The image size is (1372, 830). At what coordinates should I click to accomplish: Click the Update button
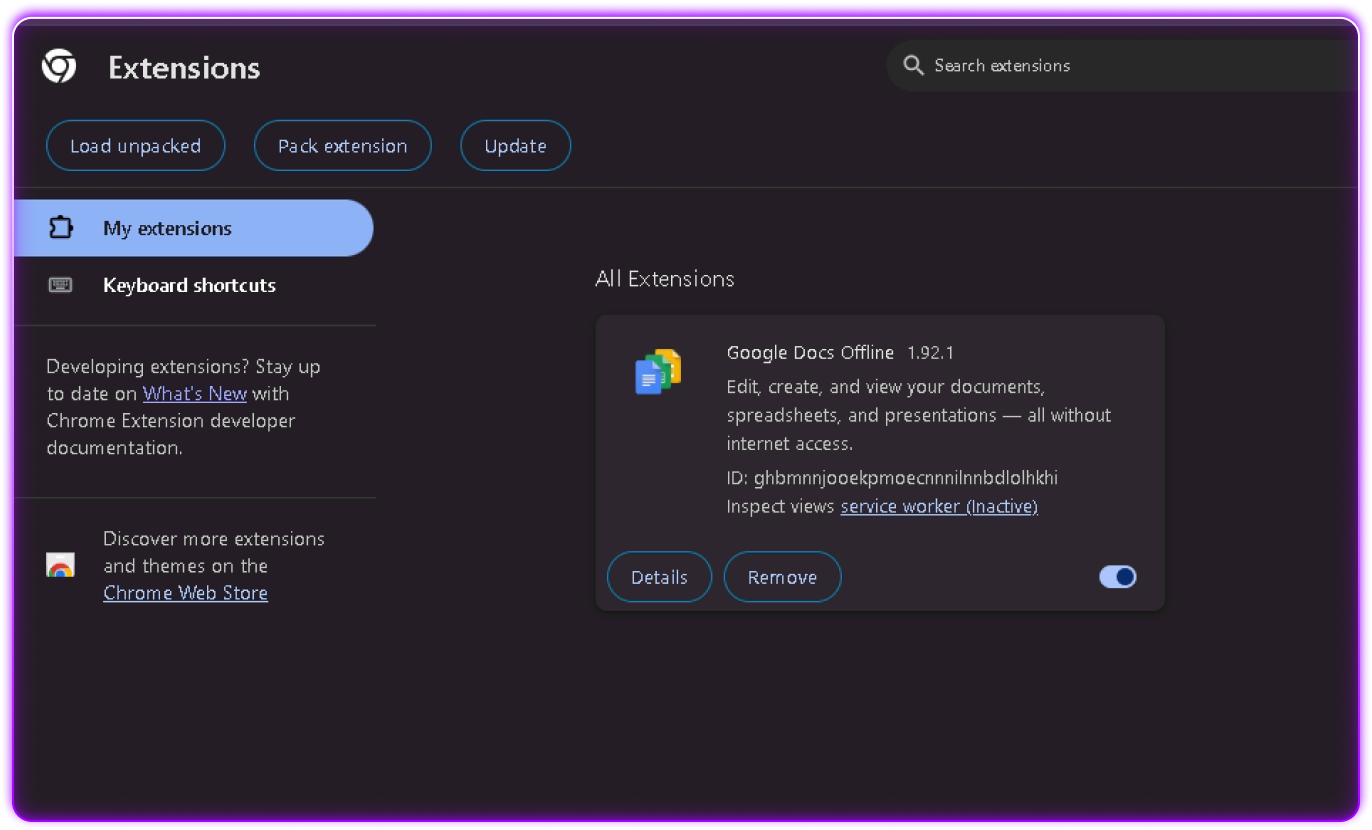click(516, 146)
